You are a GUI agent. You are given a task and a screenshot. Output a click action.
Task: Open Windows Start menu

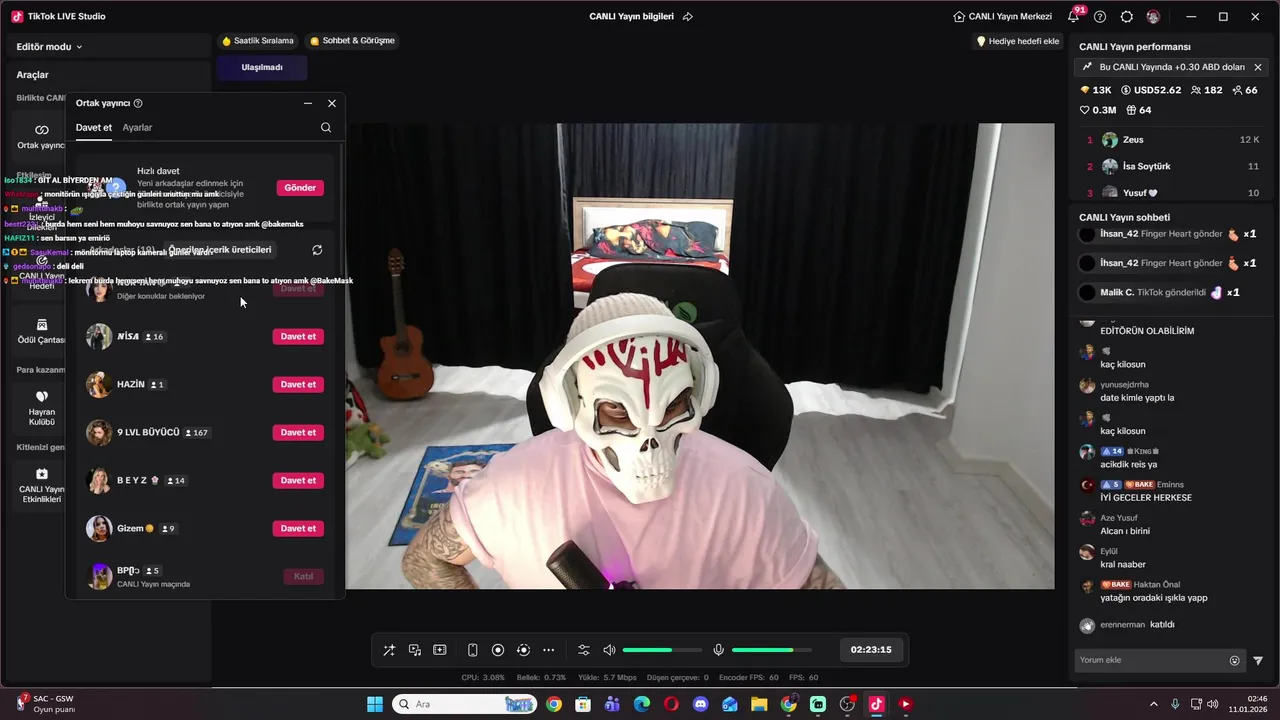[x=375, y=704]
